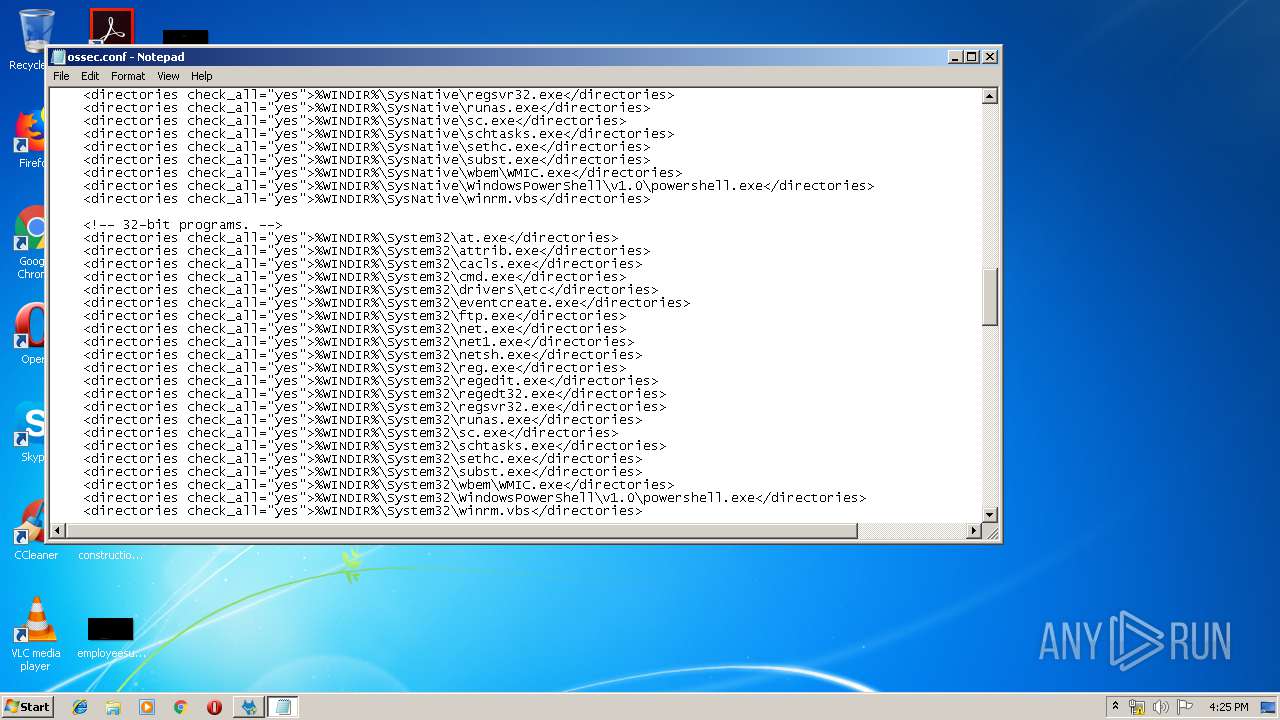Show hidden tray icons
1280x720 pixels.
tap(1115, 706)
